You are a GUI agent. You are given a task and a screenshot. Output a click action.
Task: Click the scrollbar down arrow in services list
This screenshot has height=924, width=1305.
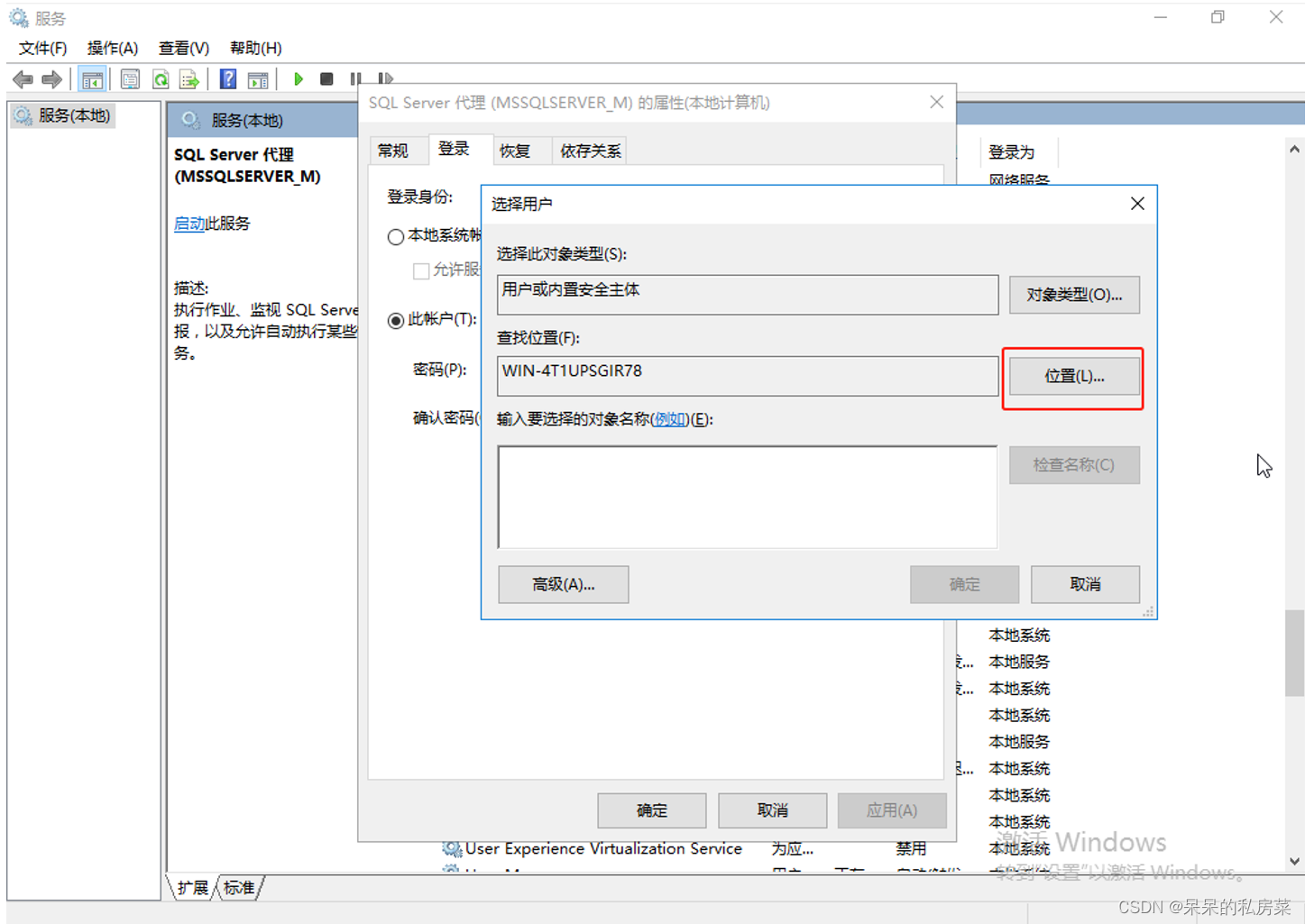coord(1295,861)
